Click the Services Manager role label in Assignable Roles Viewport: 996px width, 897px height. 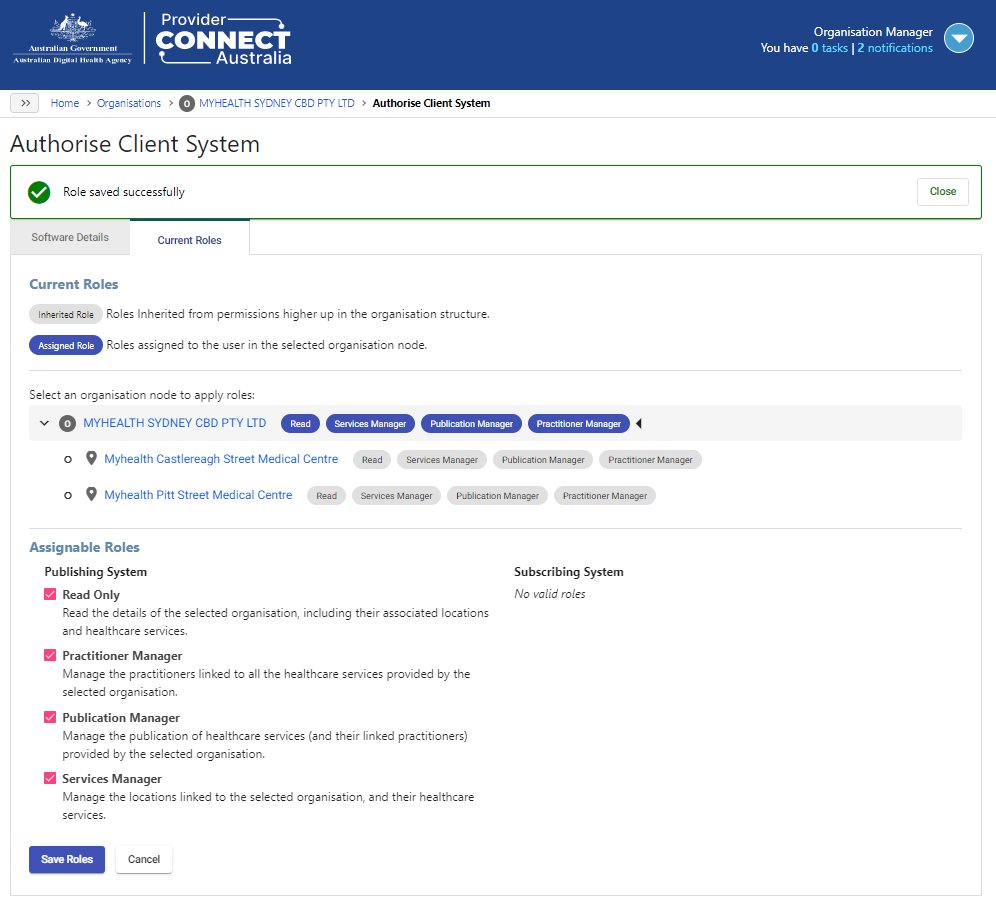click(112, 779)
